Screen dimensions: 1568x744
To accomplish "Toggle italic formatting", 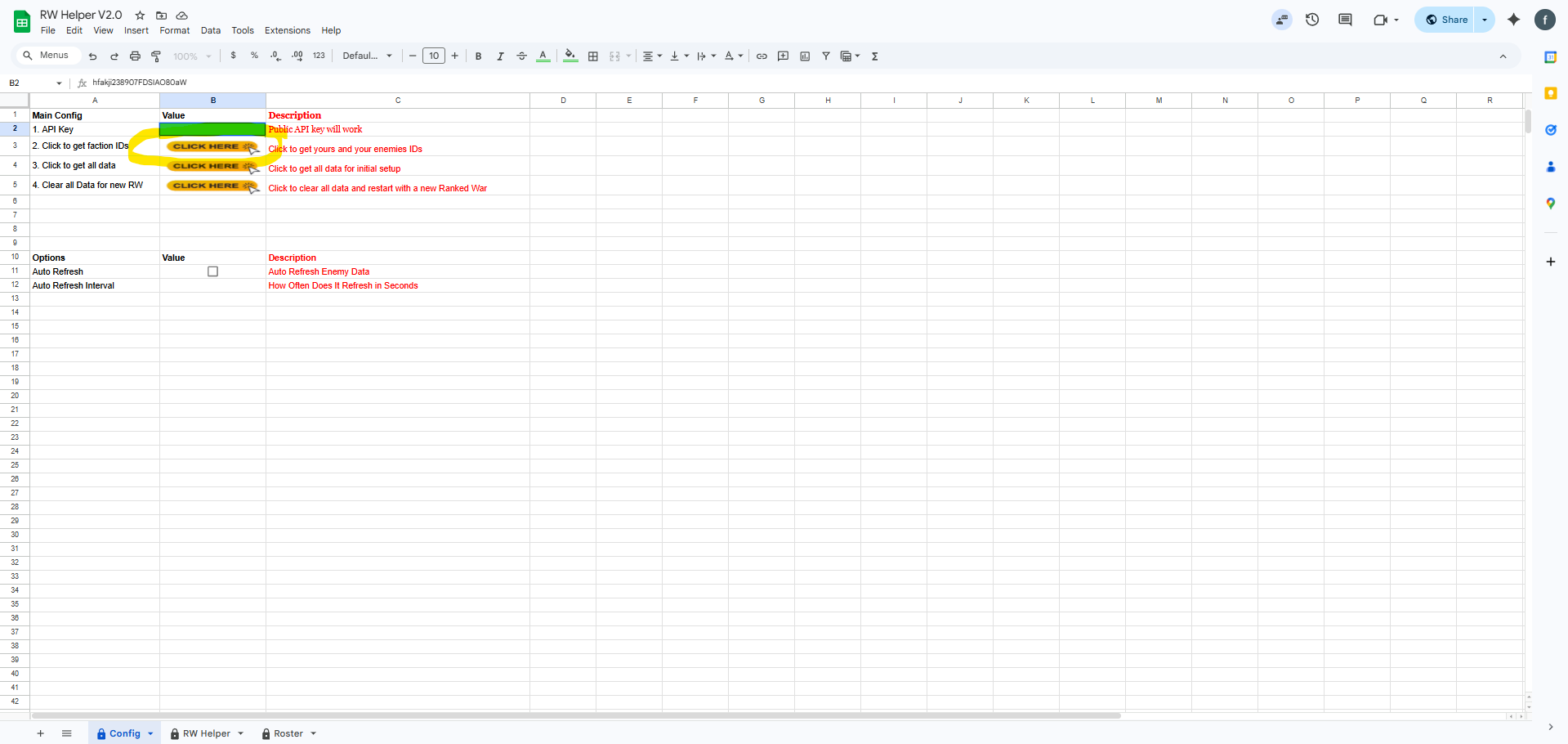I will click(x=500, y=56).
